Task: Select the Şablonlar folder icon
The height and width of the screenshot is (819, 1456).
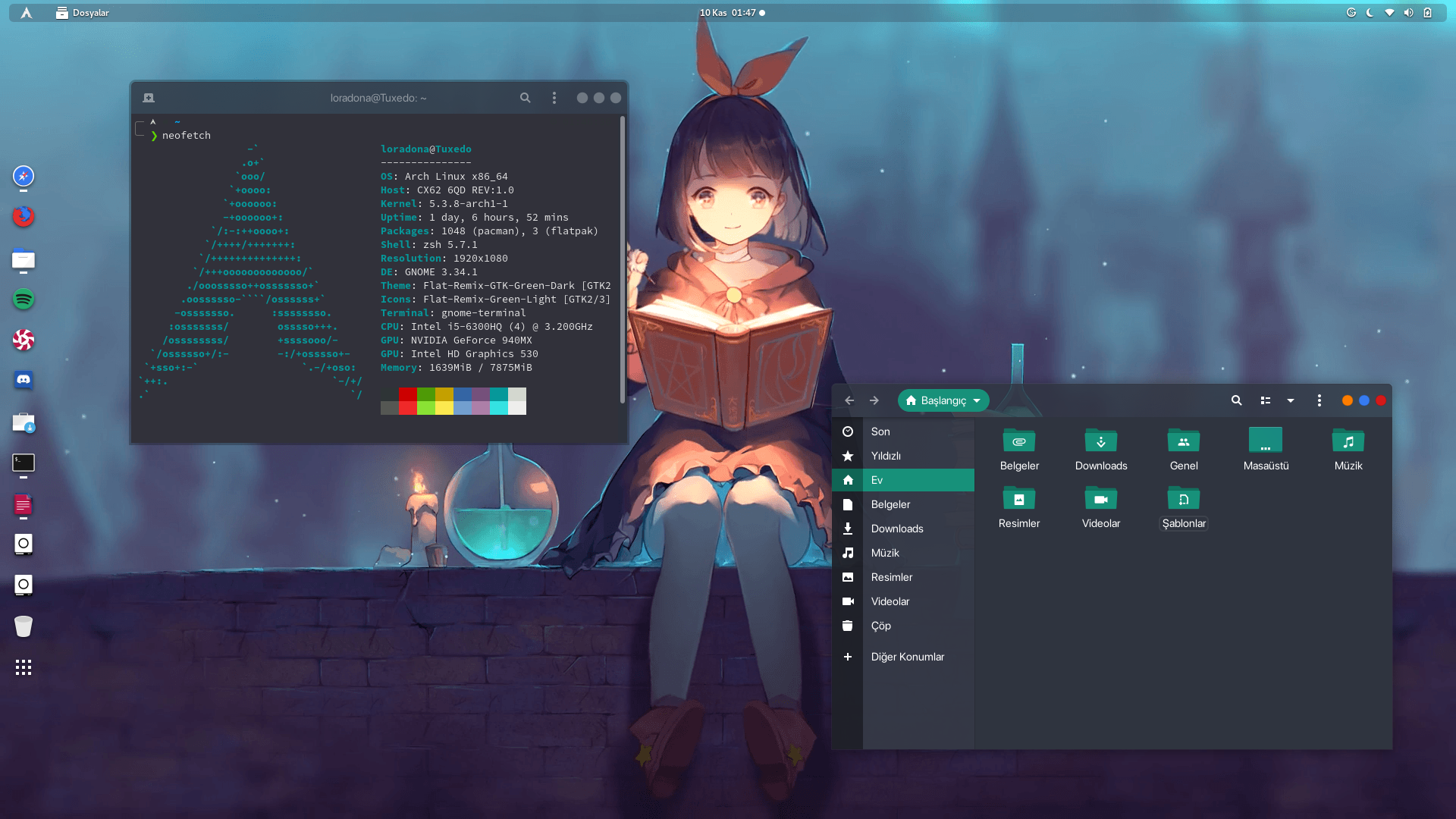Action: pos(1184,498)
